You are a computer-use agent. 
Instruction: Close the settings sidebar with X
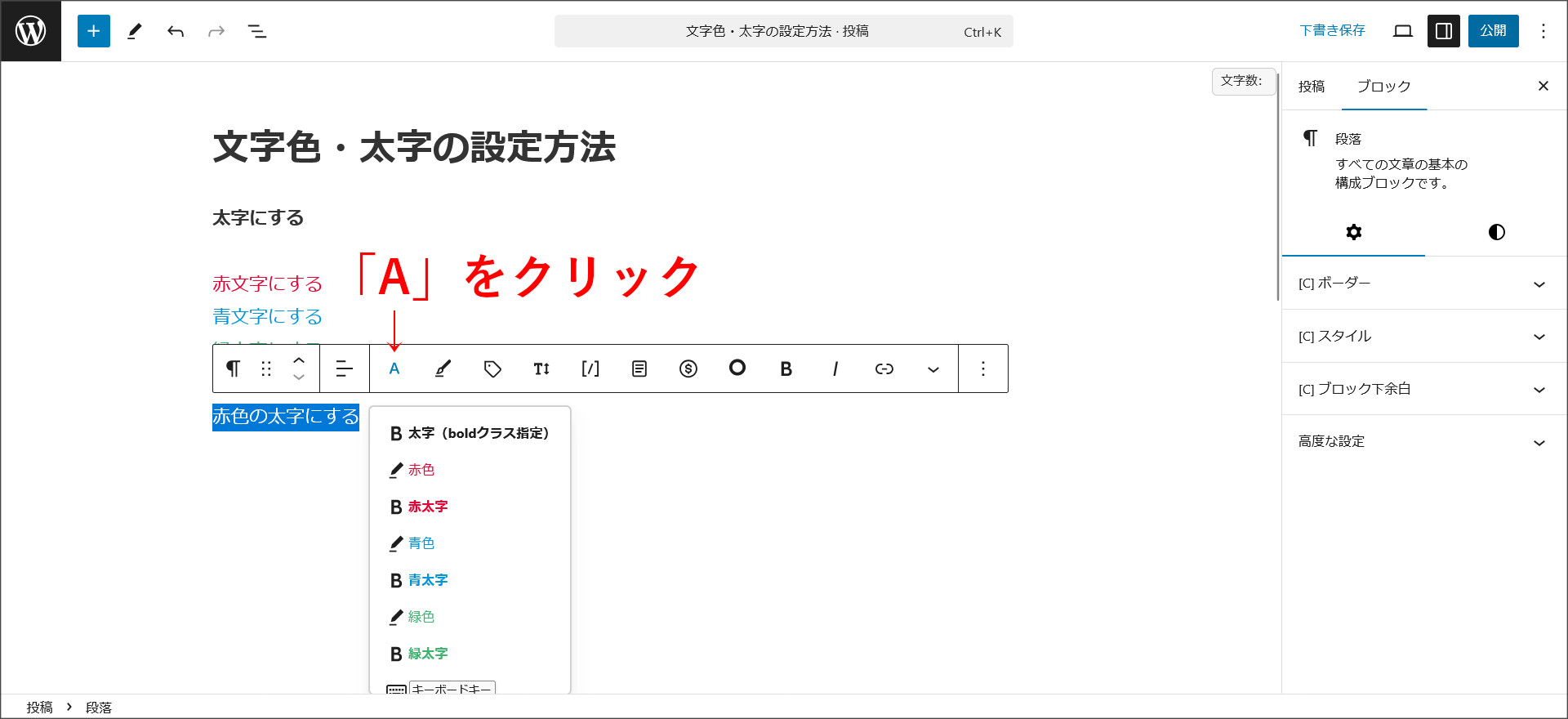pyautogui.click(x=1543, y=86)
